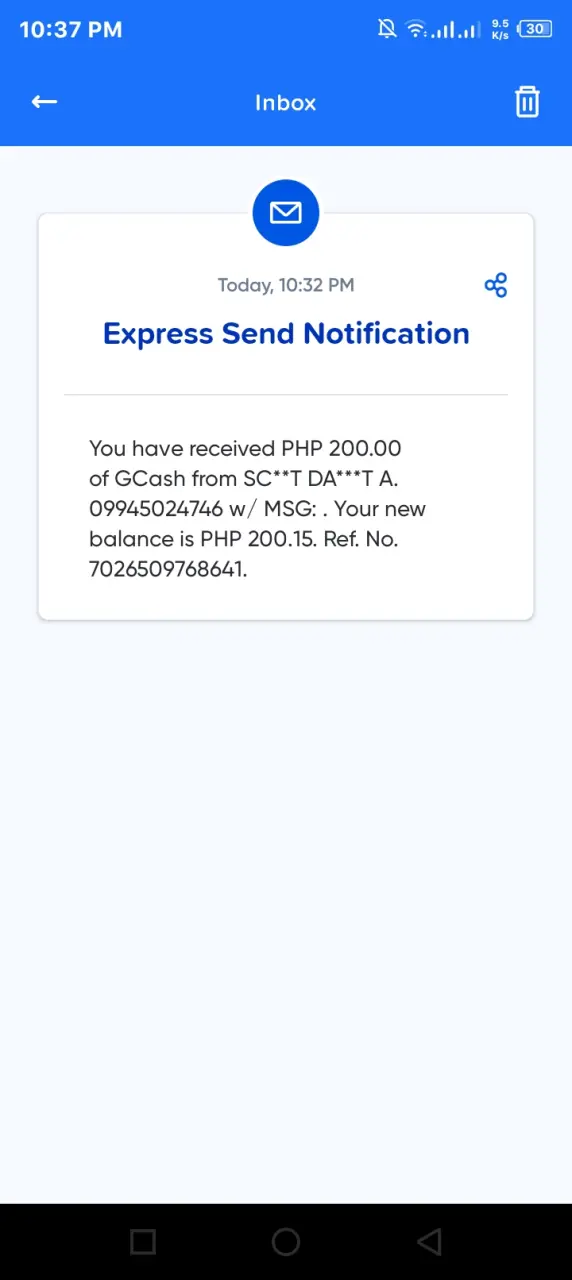Open Android recent apps square button

[x=143, y=1241]
